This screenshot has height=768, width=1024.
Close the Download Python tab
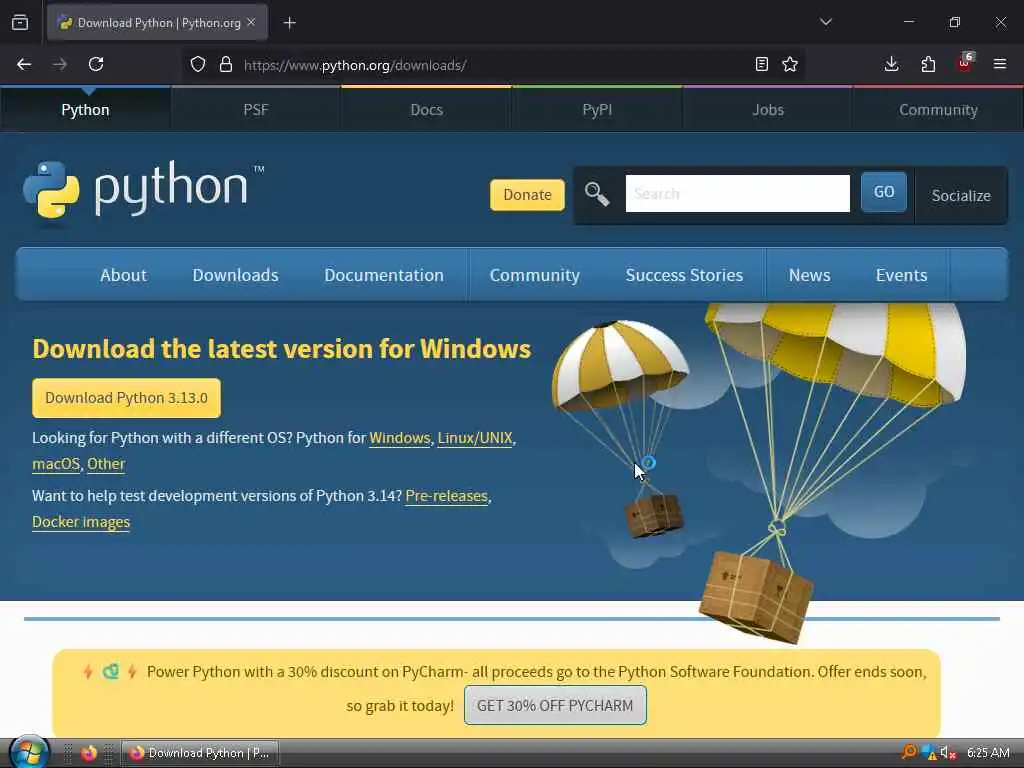click(251, 22)
